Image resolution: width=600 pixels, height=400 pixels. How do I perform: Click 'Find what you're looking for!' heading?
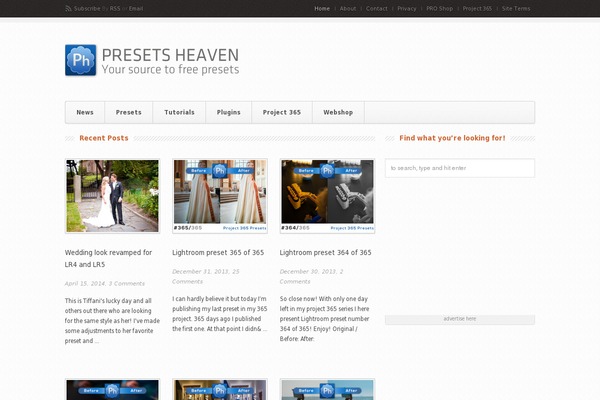(x=452, y=138)
